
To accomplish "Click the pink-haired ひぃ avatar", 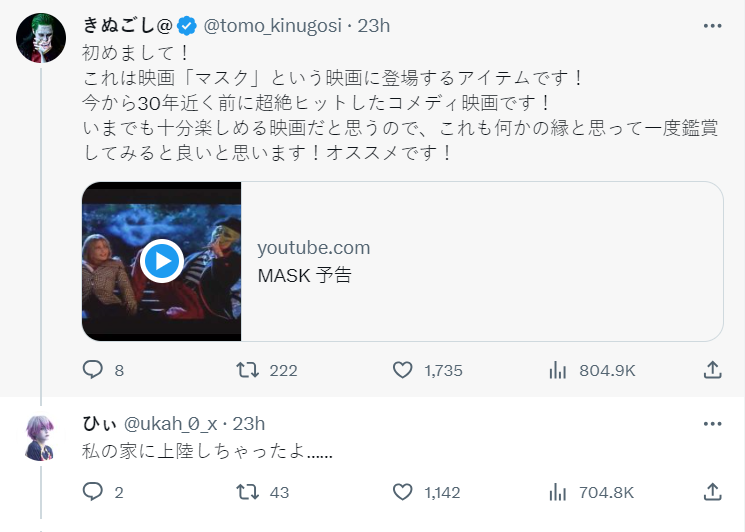I will point(41,437).
